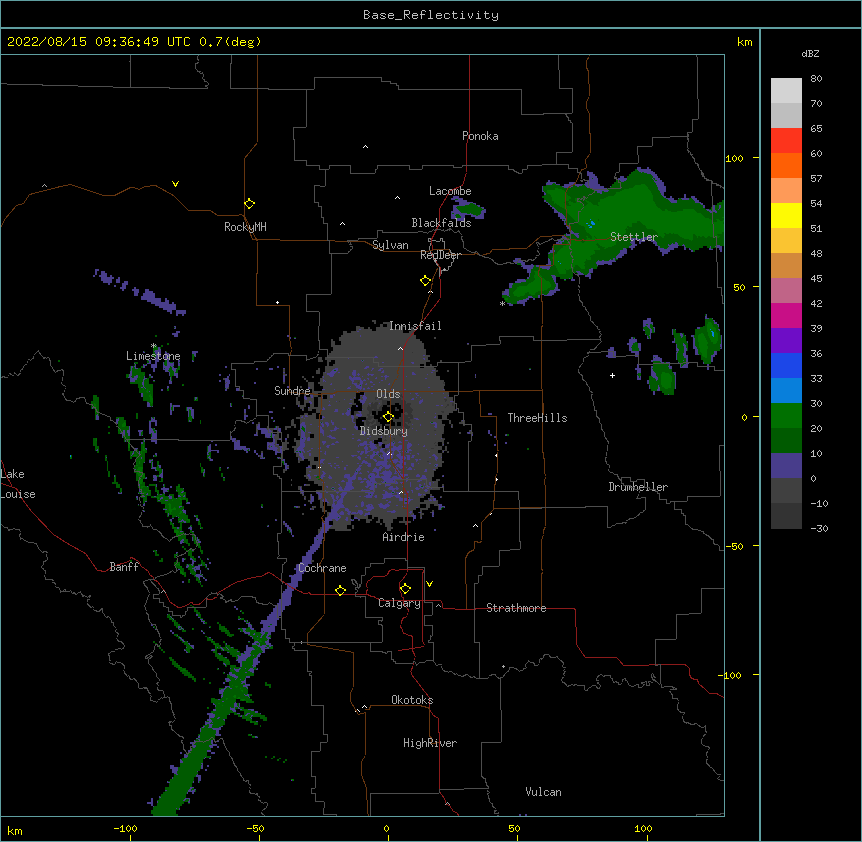Click the yellow diamond marker south of Cochrane
The image size is (862, 842).
tap(340, 590)
